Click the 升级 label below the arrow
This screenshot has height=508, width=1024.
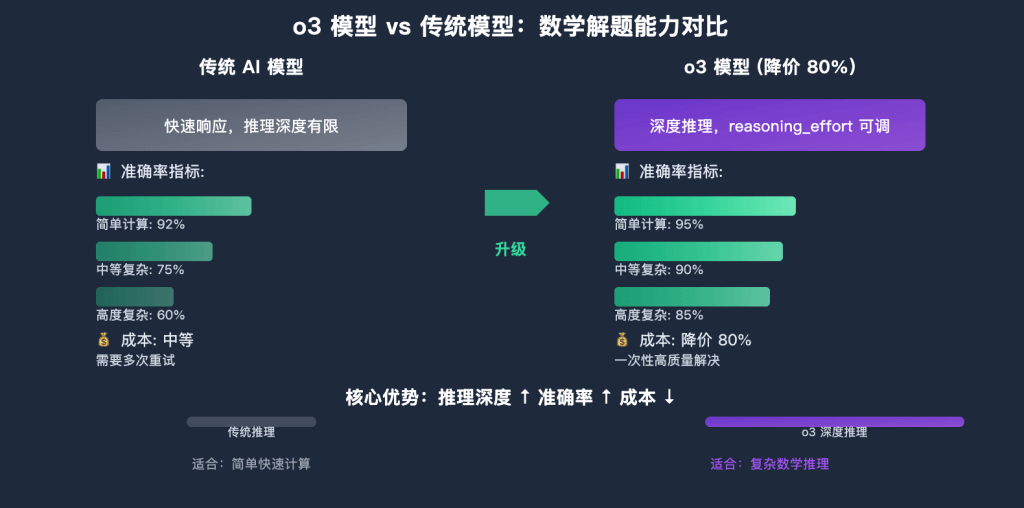(x=510, y=250)
